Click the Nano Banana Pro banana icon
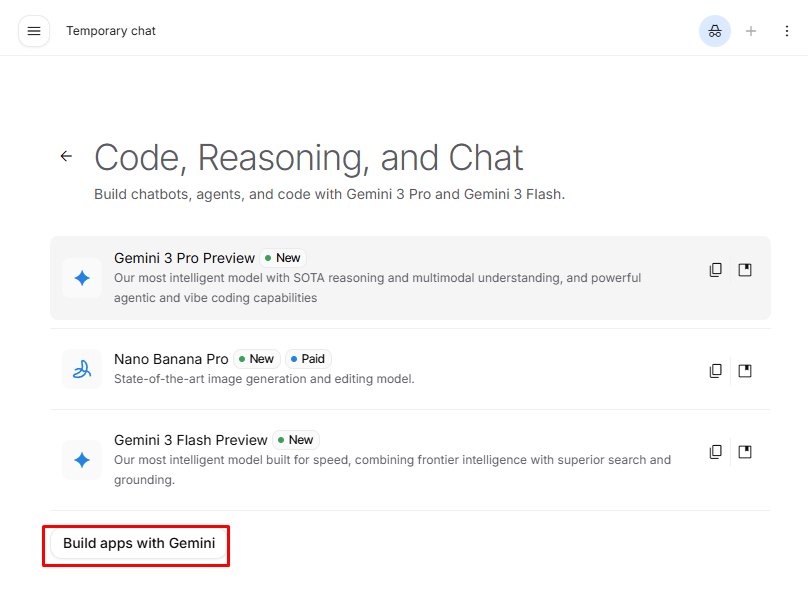Screen dimensions: 808x591 click(x=82, y=369)
